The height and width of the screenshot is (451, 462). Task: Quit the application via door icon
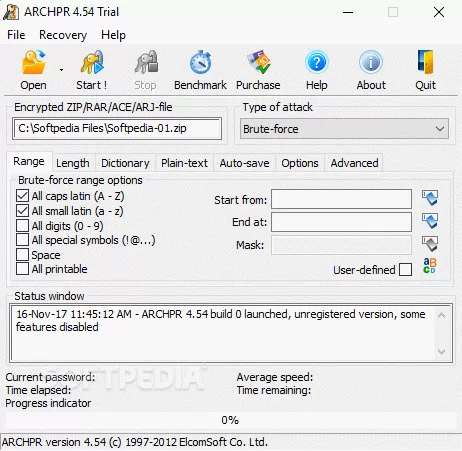tap(425, 62)
